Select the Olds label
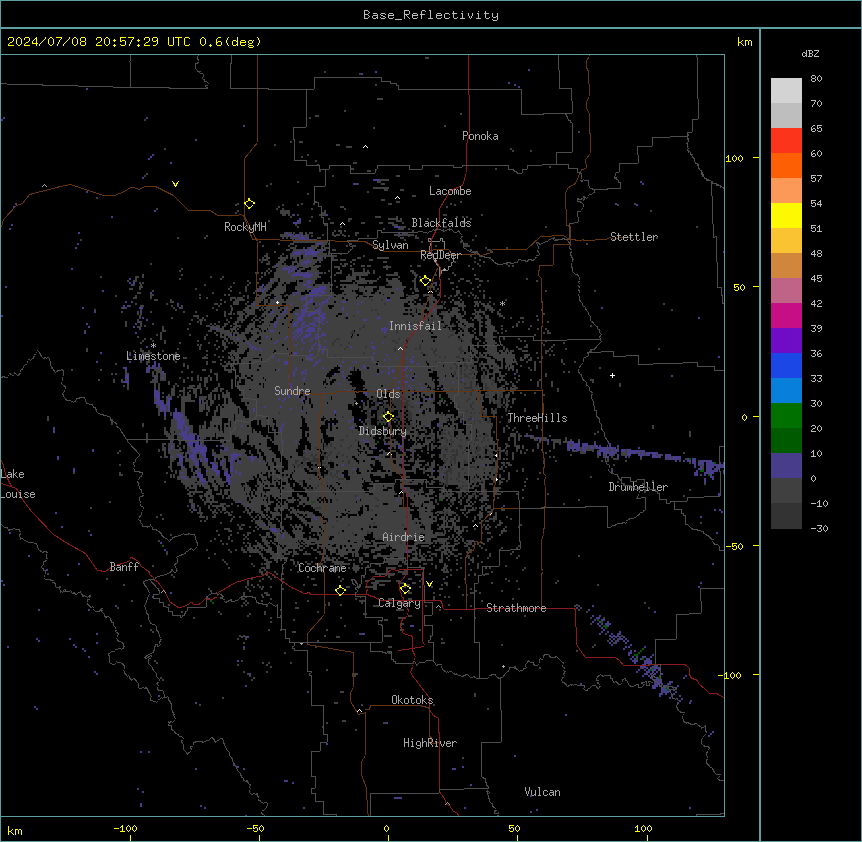Image resolution: width=862 pixels, height=842 pixels. point(388,394)
